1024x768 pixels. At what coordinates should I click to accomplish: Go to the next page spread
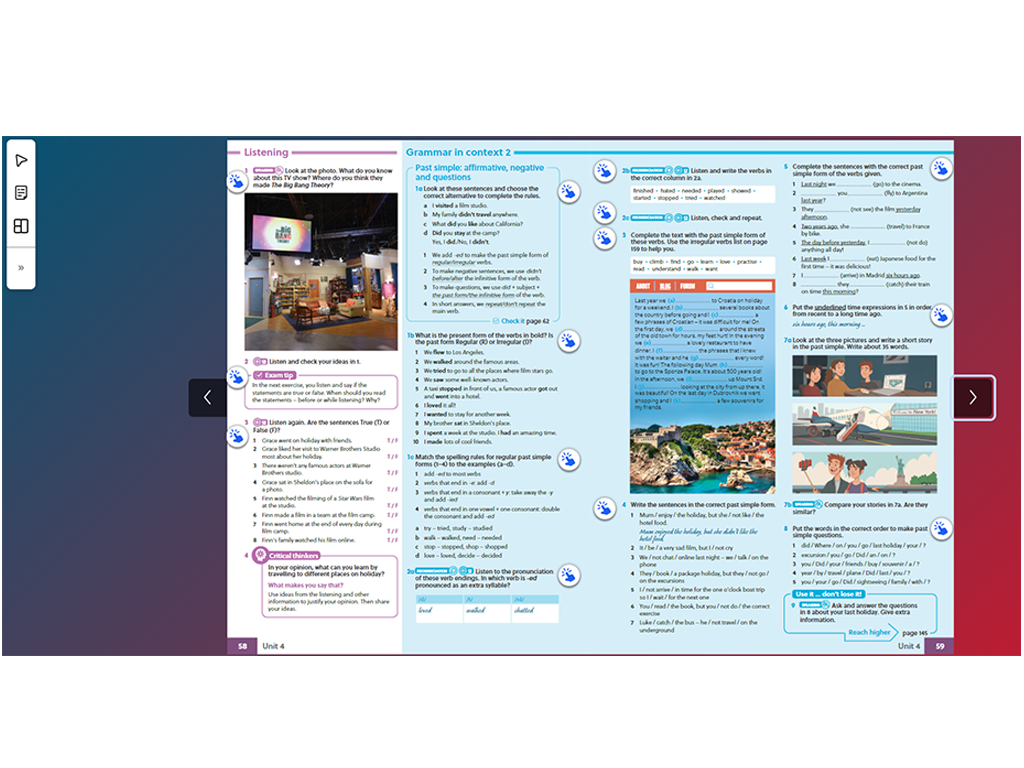973,397
